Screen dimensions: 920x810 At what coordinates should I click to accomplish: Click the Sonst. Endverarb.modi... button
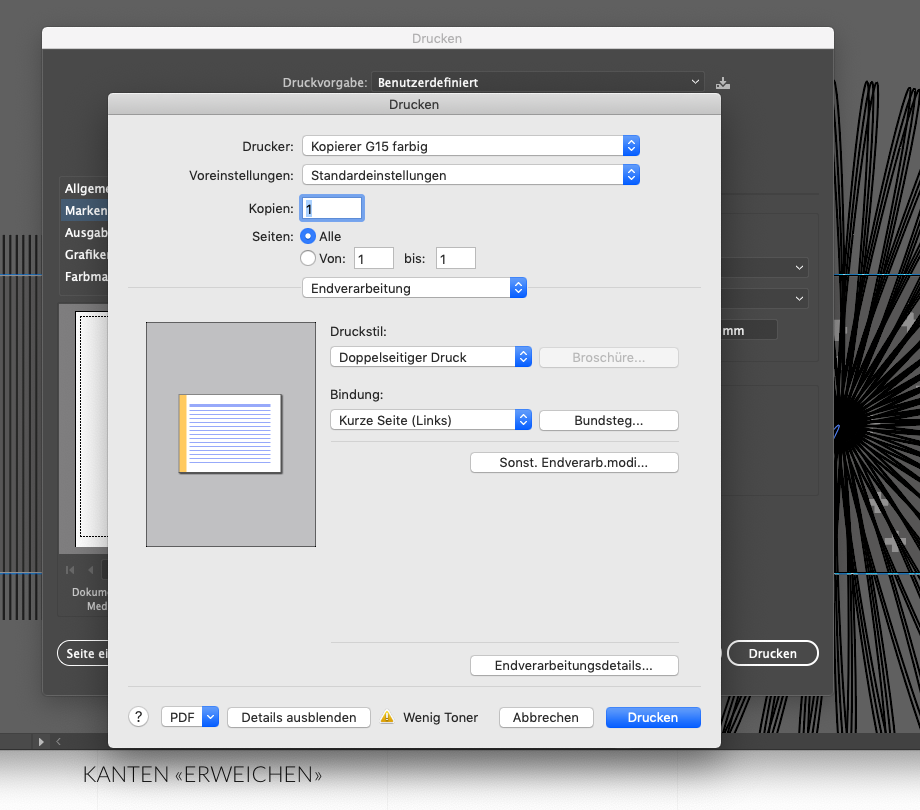(574, 463)
